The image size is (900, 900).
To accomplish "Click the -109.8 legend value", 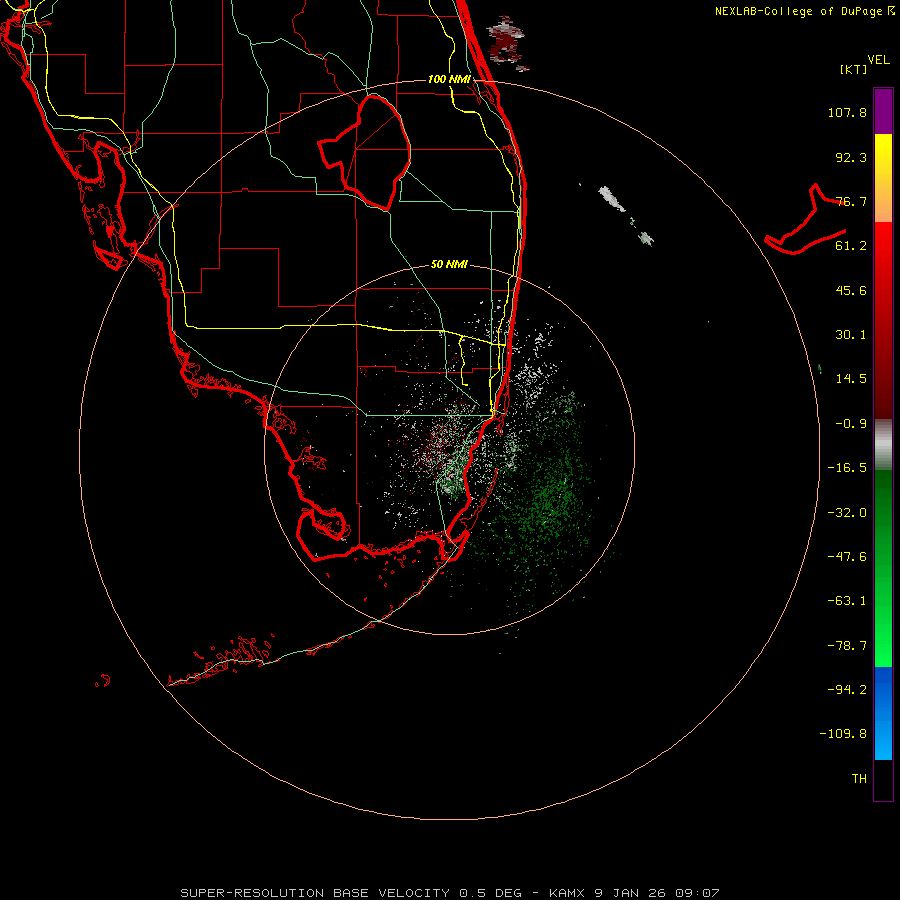I will [843, 734].
